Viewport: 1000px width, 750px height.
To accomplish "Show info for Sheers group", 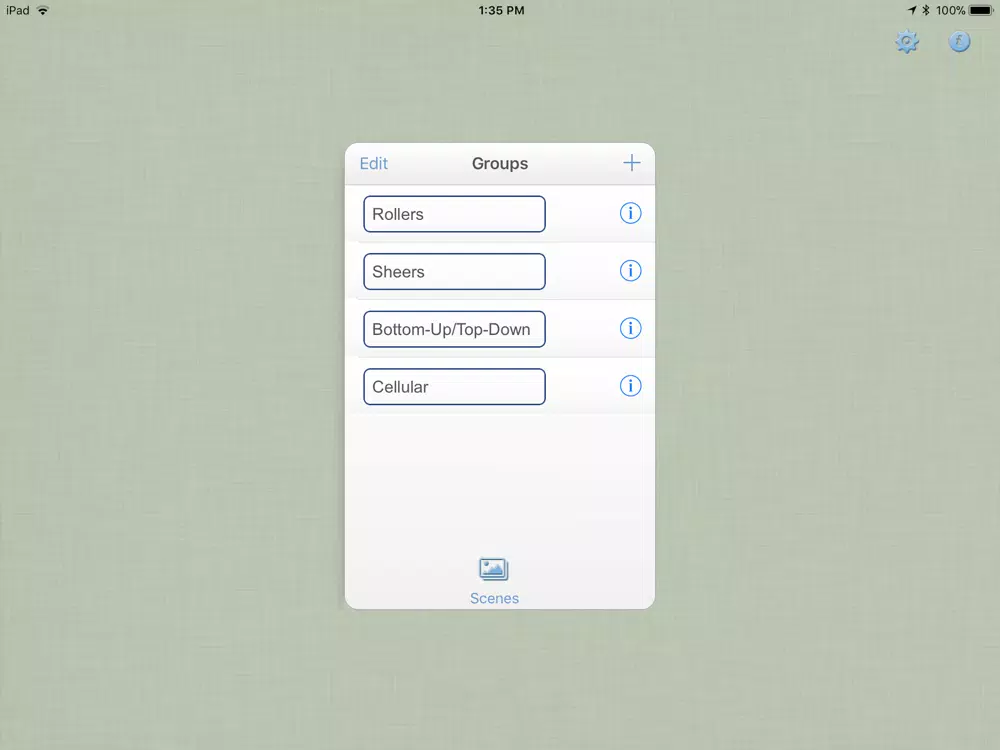I will (630, 271).
